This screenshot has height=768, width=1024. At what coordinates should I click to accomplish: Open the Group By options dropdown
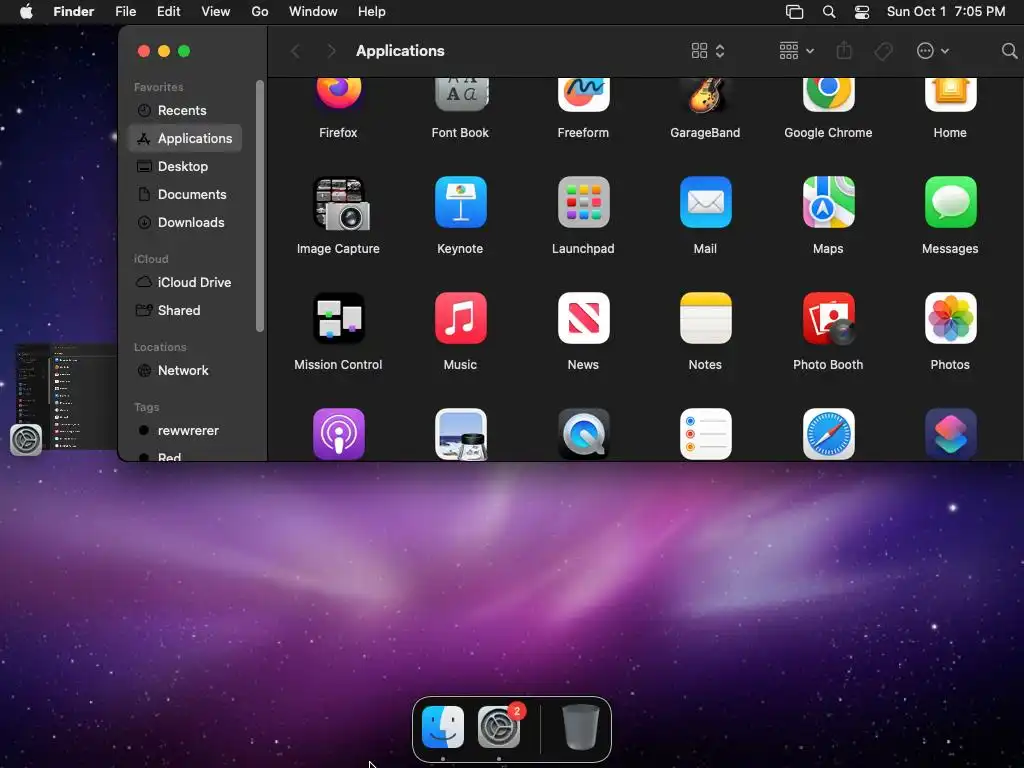point(796,51)
